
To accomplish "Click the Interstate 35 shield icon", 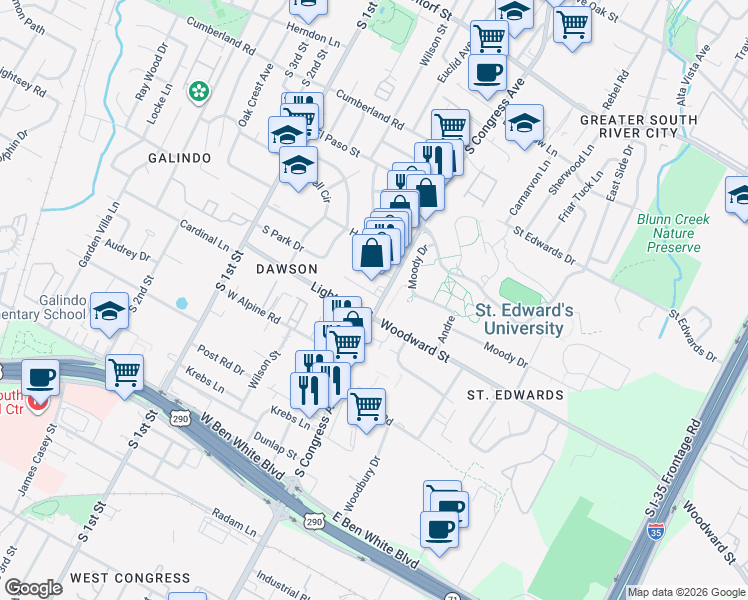I will [x=656, y=531].
